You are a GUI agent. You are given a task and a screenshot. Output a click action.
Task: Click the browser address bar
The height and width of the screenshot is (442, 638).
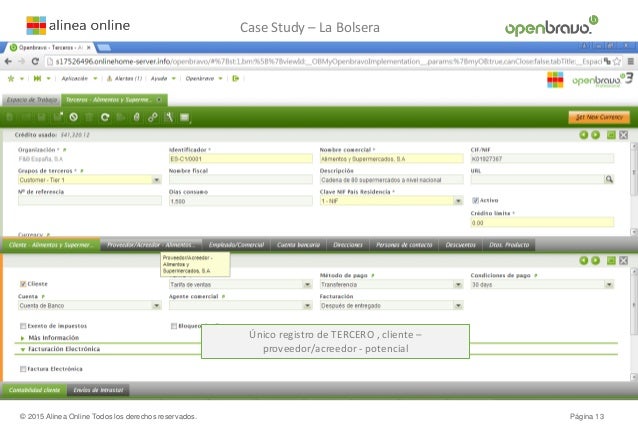[x=328, y=61]
